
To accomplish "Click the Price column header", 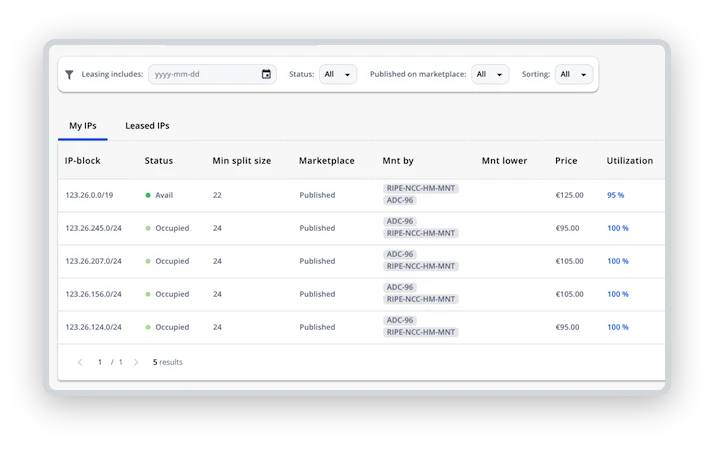I will point(566,161).
